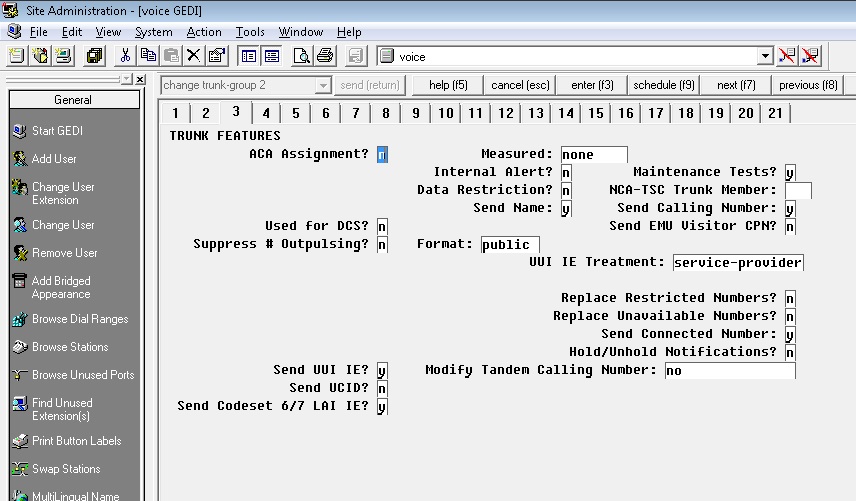856x501 pixels.
Task: Click the Find Unused Extension(s) icon
Action: [x=20, y=403]
